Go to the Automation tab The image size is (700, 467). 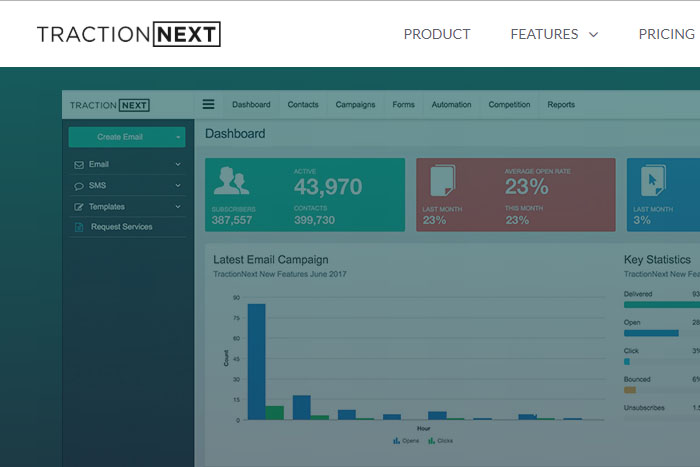coord(451,104)
